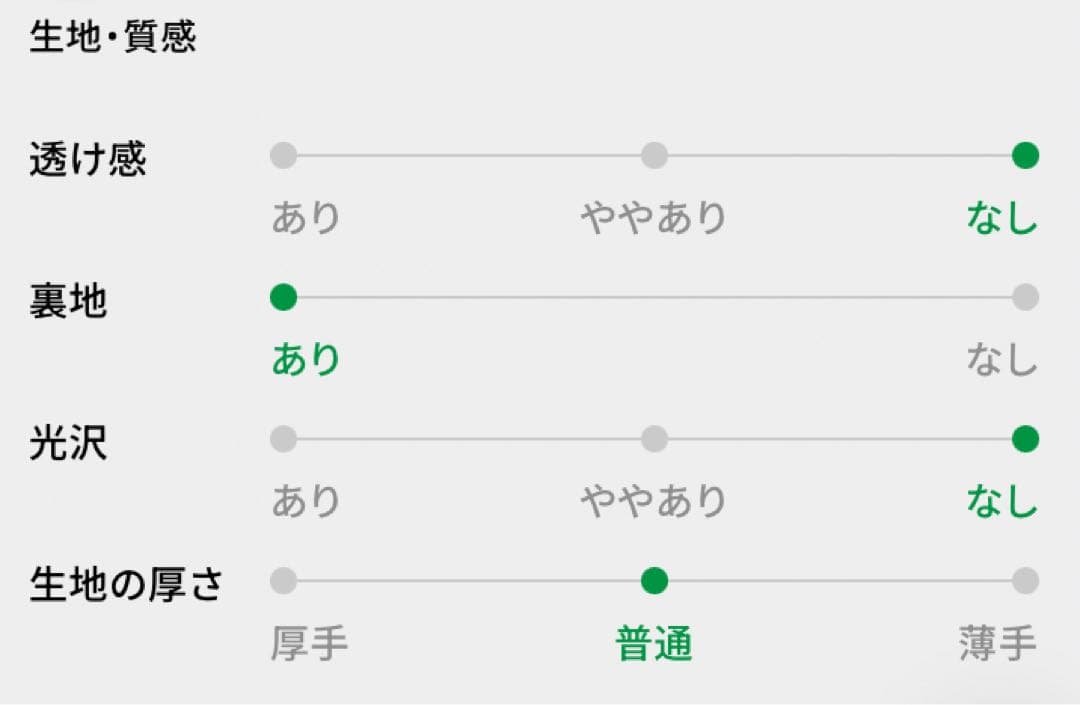1080x705 pixels.
Task: Click the 生地の厚さ row label
Action: (x=126, y=585)
